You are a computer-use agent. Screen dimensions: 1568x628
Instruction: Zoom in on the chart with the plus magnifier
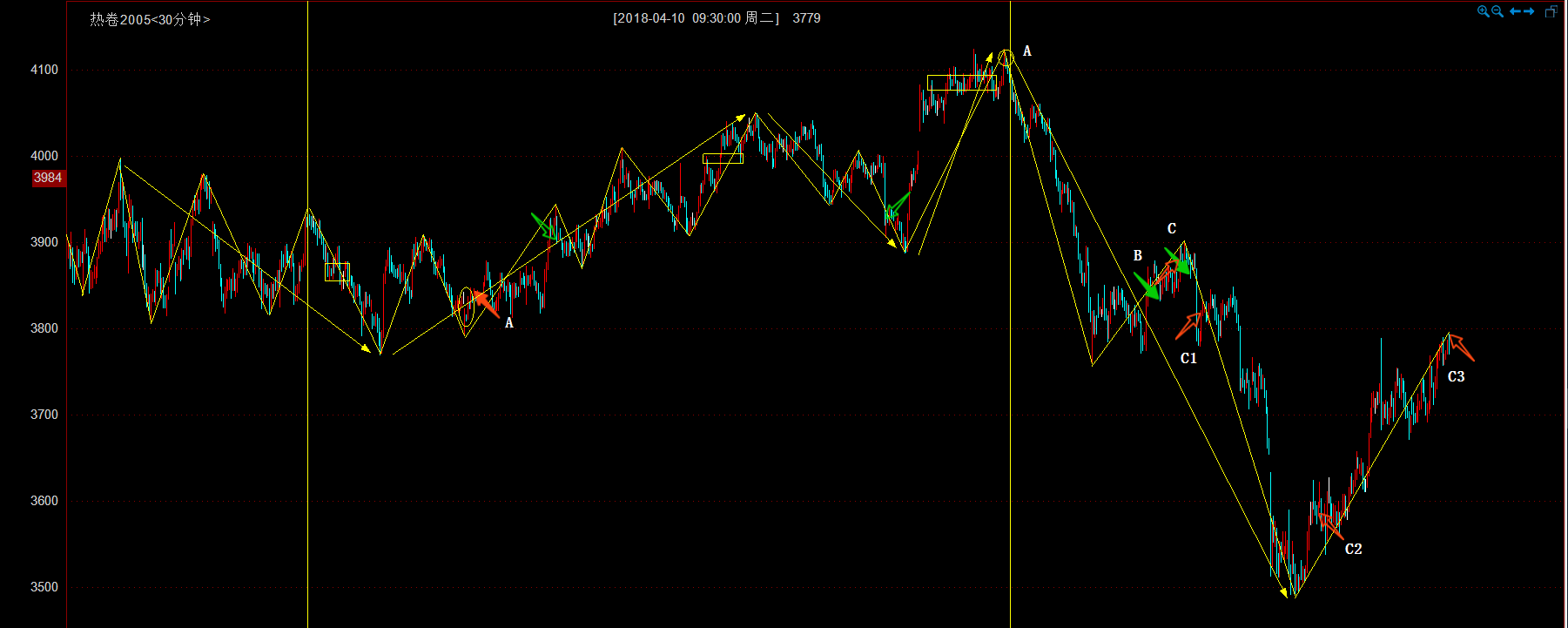click(1483, 11)
